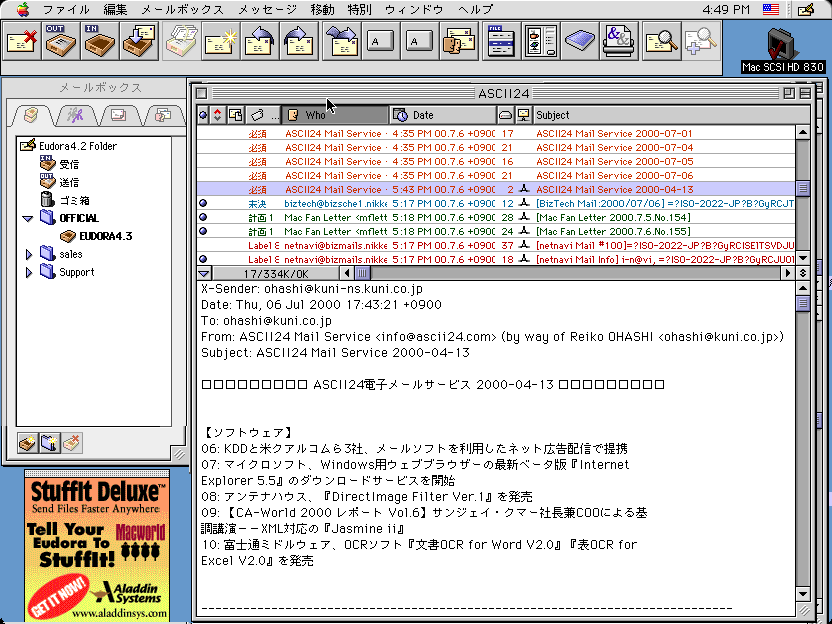Sort by size column header icon
This screenshot has width=832, height=624.
(x=505, y=115)
